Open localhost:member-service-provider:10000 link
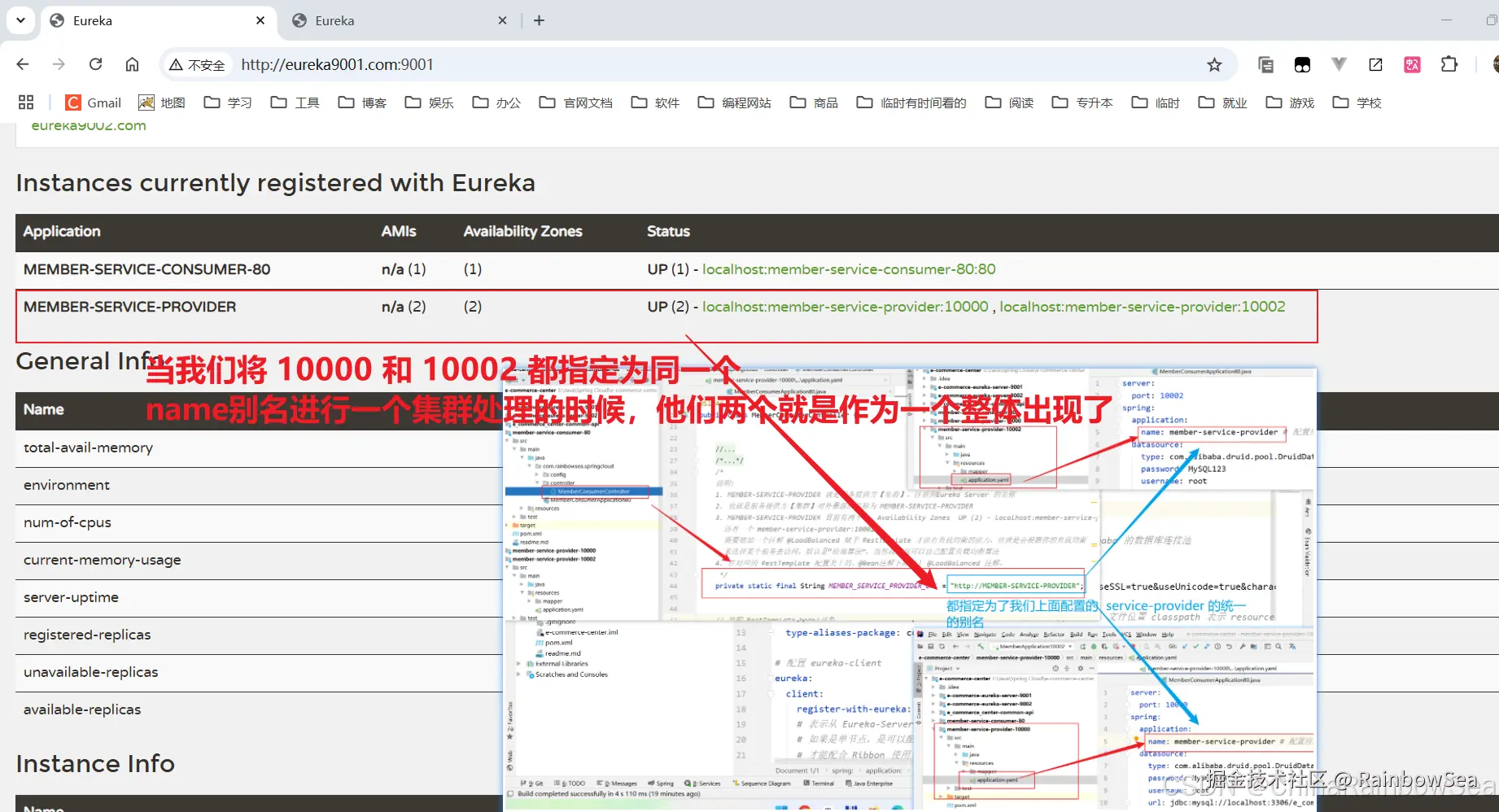 846,307
